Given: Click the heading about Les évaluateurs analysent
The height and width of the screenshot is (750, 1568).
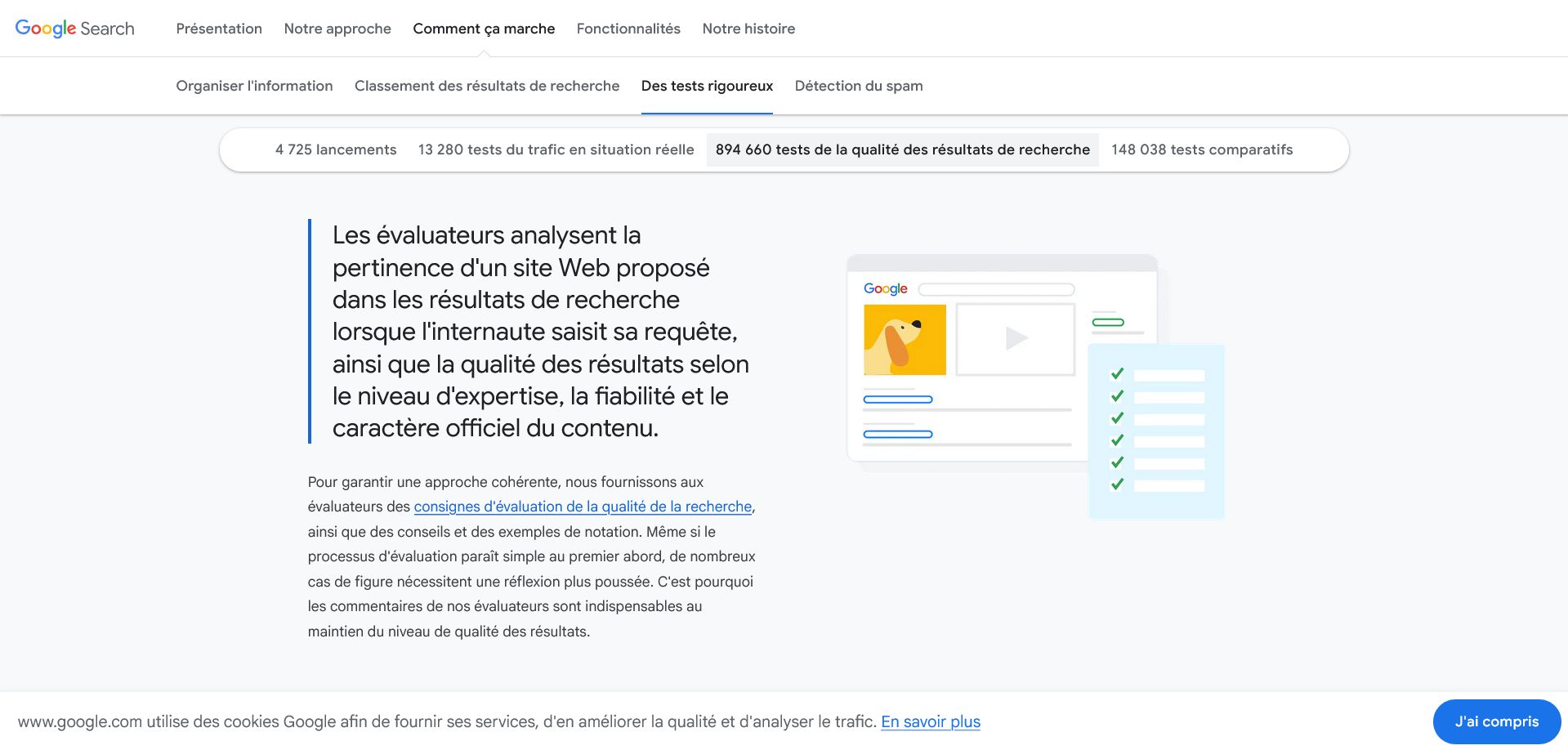Looking at the screenshot, I should 541,332.
